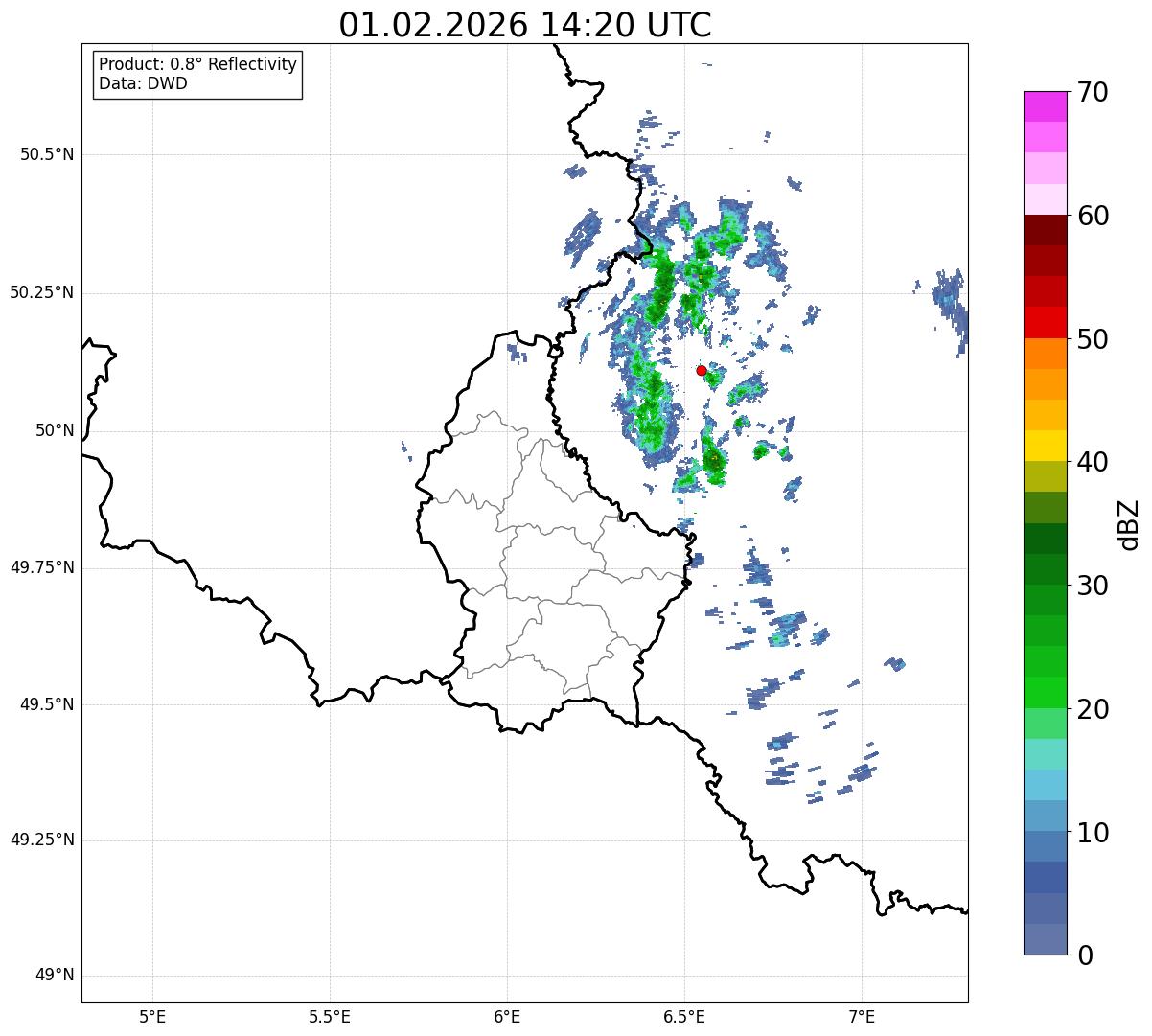Click the colorbar tick label 0

(1085, 955)
